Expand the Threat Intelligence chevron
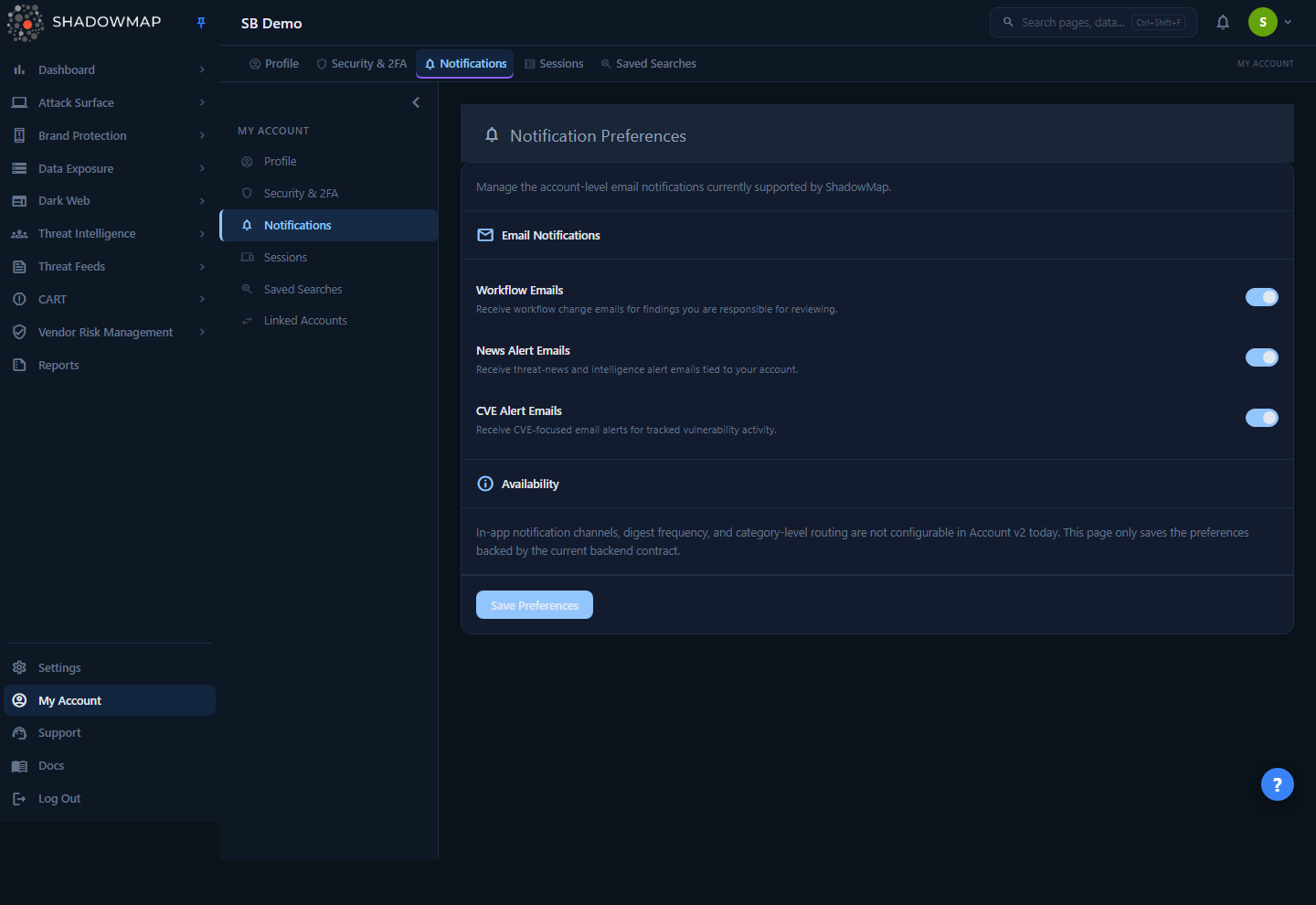This screenshot has width=1316, height=905. pyautogui.click(x=202, y=234)
